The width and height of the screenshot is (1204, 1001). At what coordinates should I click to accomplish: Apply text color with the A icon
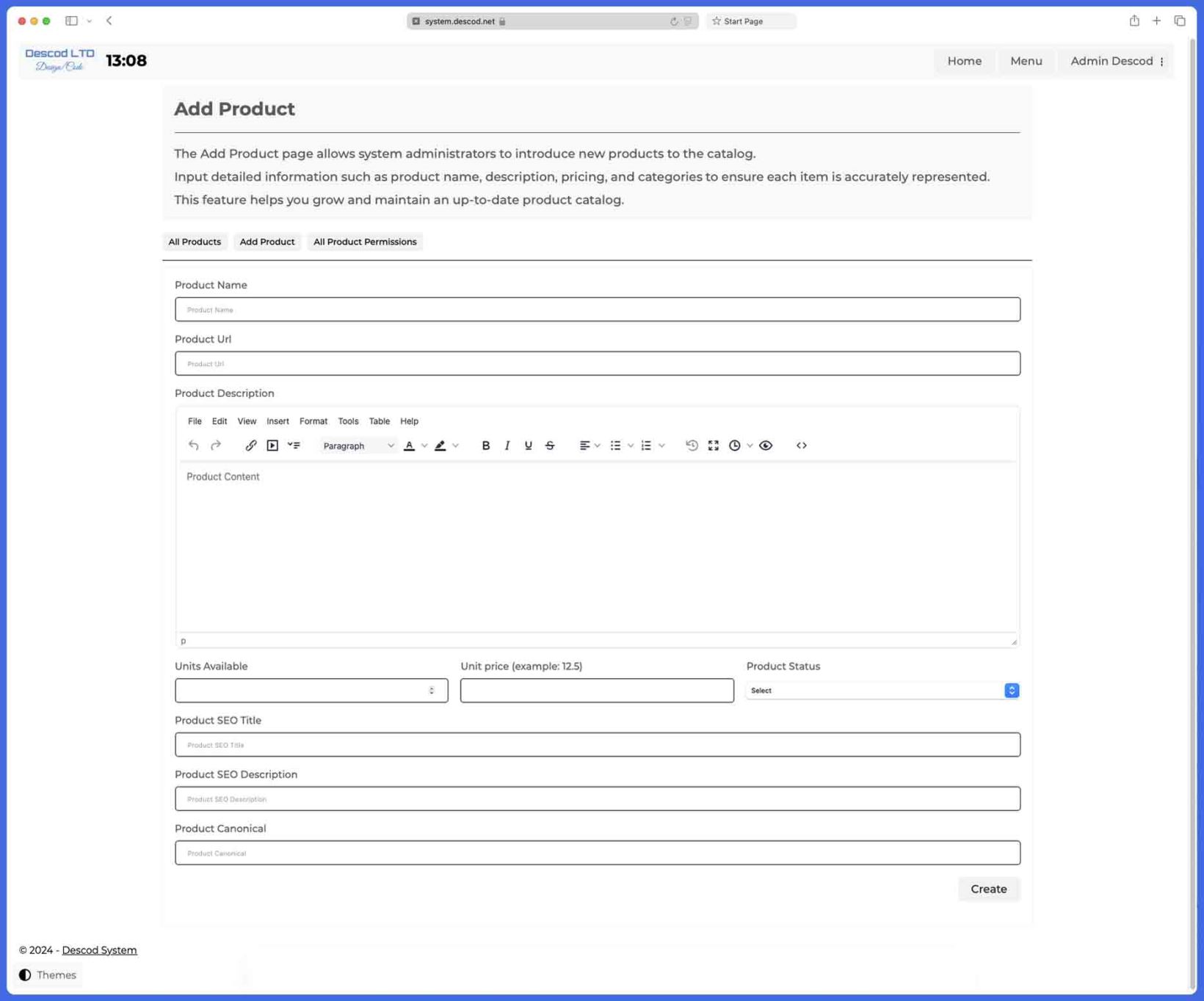pyautogui.click(x=410, y=445)
